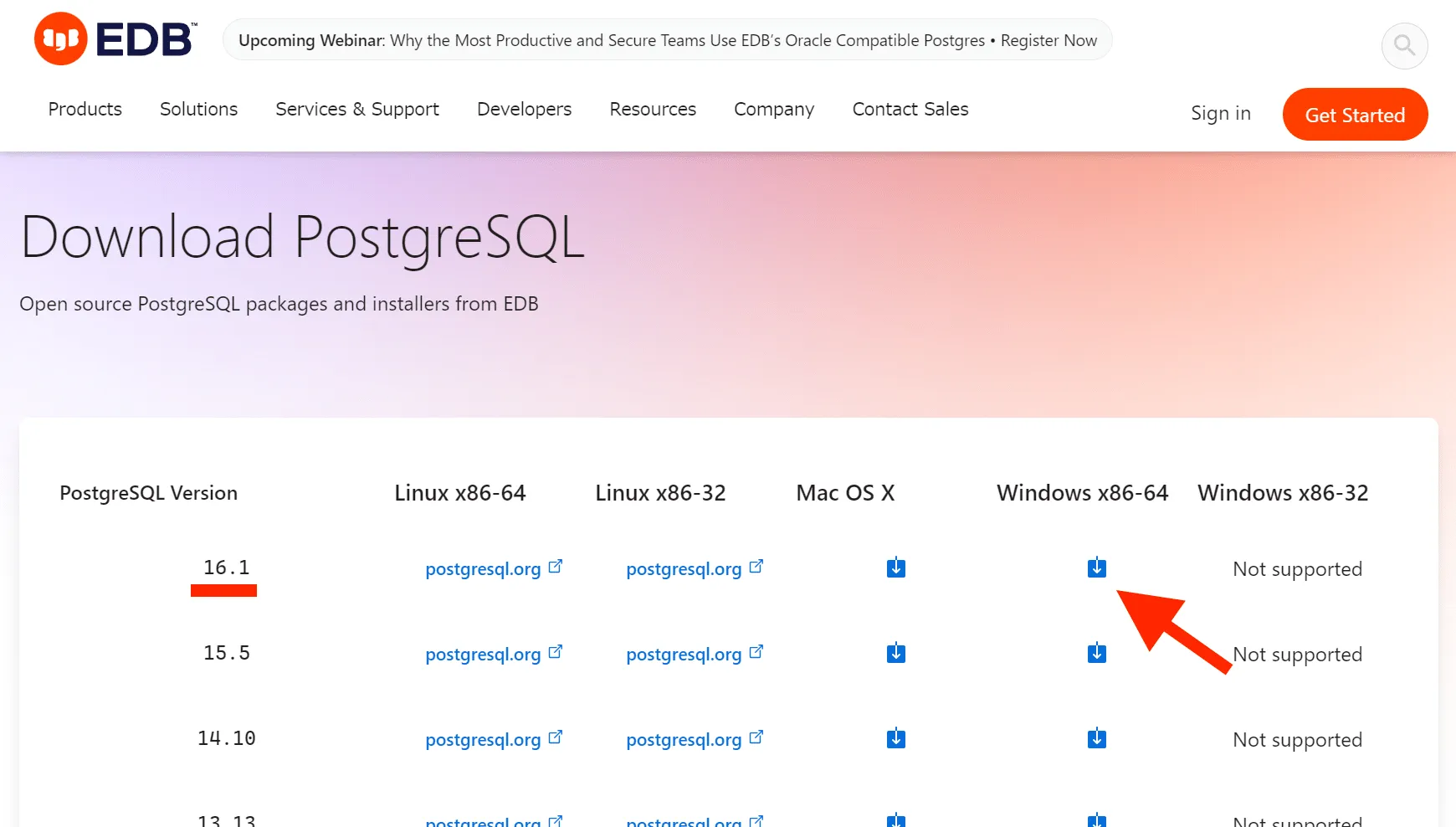Open postgresql.org link for 14.10 Linux x86-64
The image size is (1456, 827).
pos(494,739)
